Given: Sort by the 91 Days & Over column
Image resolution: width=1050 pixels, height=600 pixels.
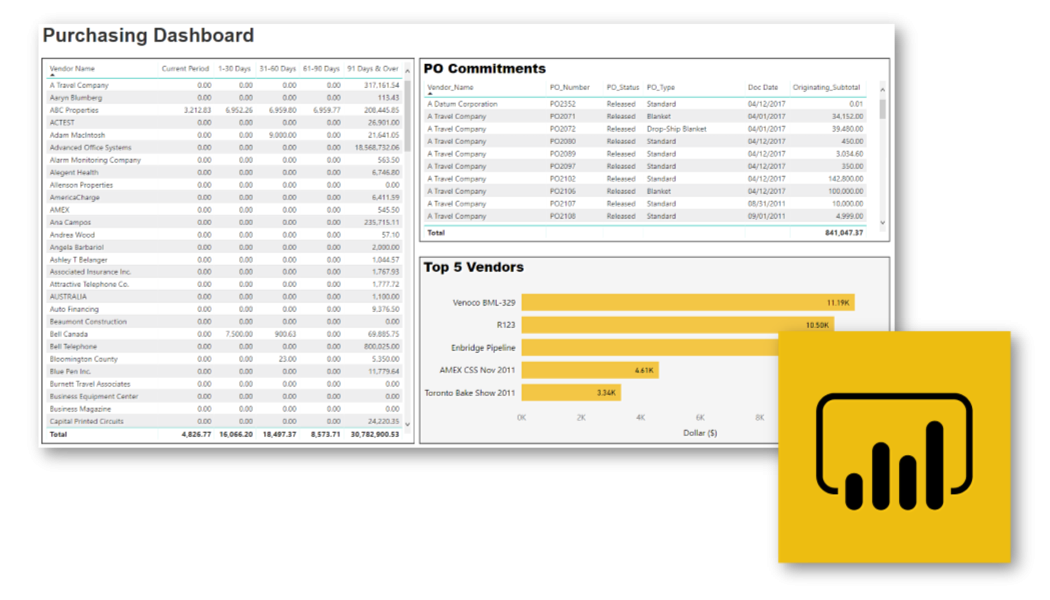Looking at the screenshot, I should pos(373,68).
